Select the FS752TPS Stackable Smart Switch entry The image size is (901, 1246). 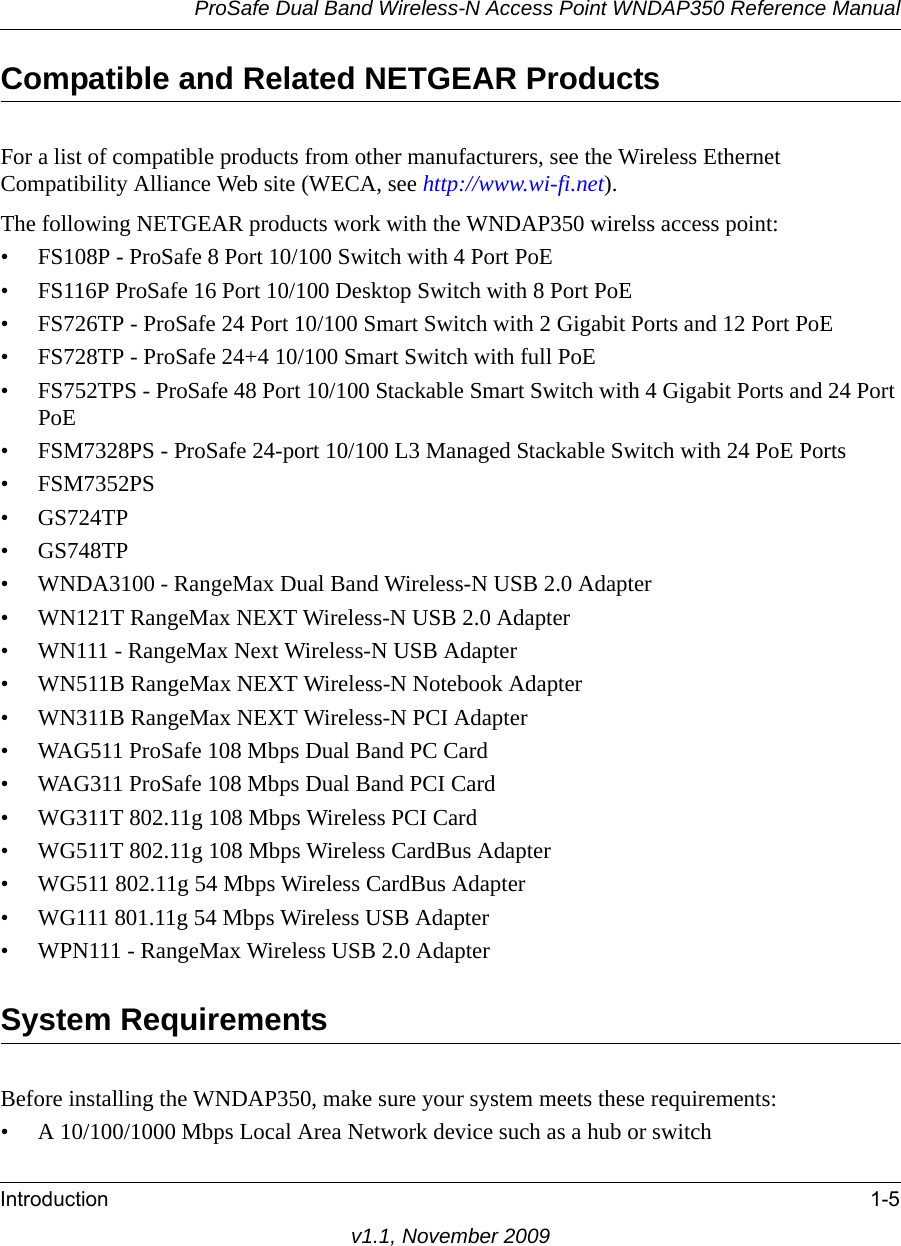click(x=467, y=404)
